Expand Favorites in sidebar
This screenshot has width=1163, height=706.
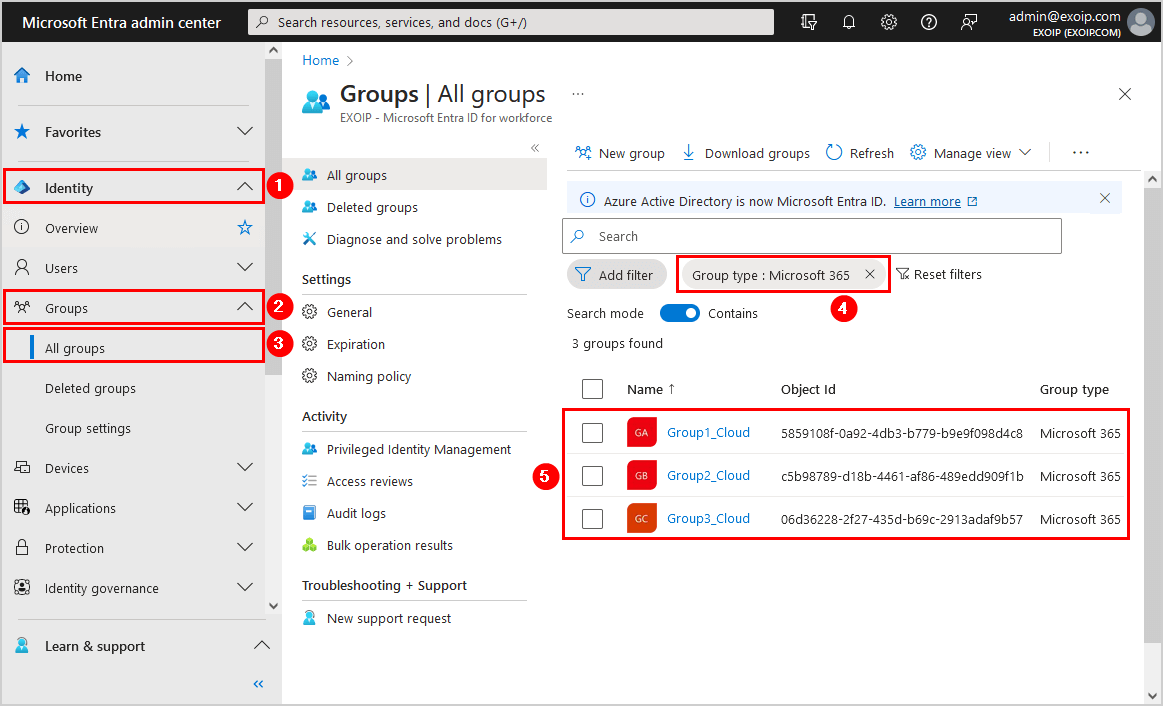click(245, 131)
